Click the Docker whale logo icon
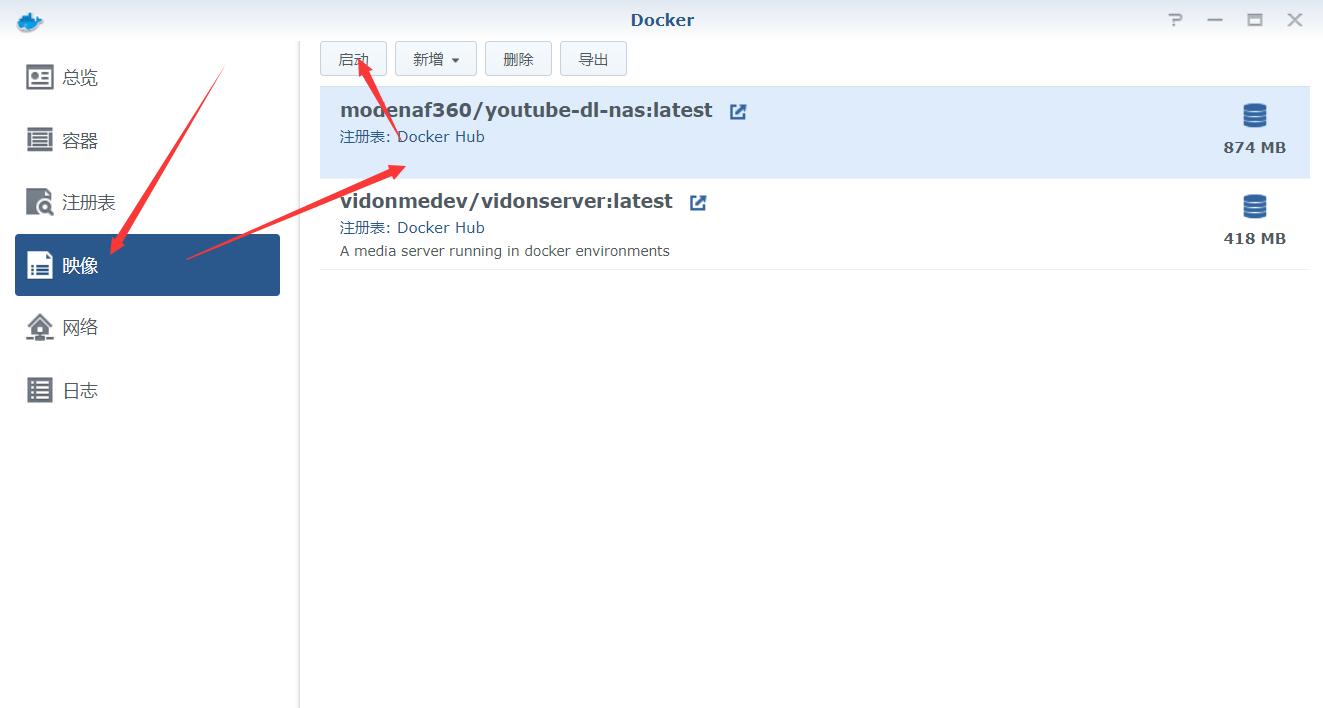The height and width of the screenshot is (708, 1323). coord(31,21)
